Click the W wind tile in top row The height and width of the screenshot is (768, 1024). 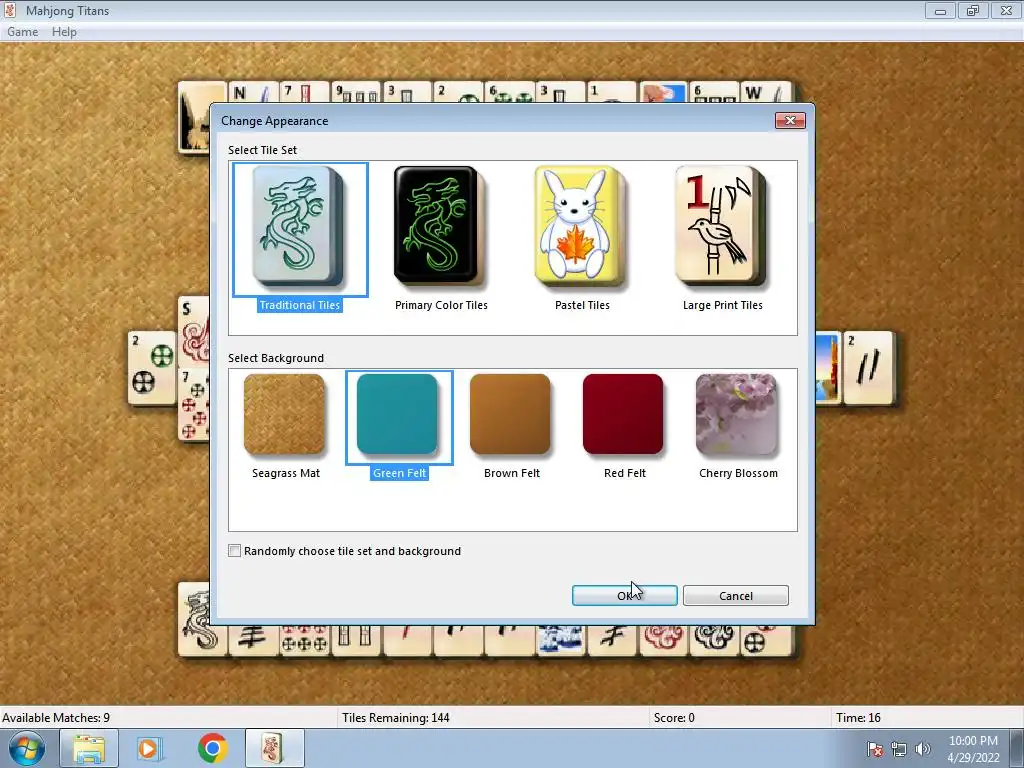point(766,93)
